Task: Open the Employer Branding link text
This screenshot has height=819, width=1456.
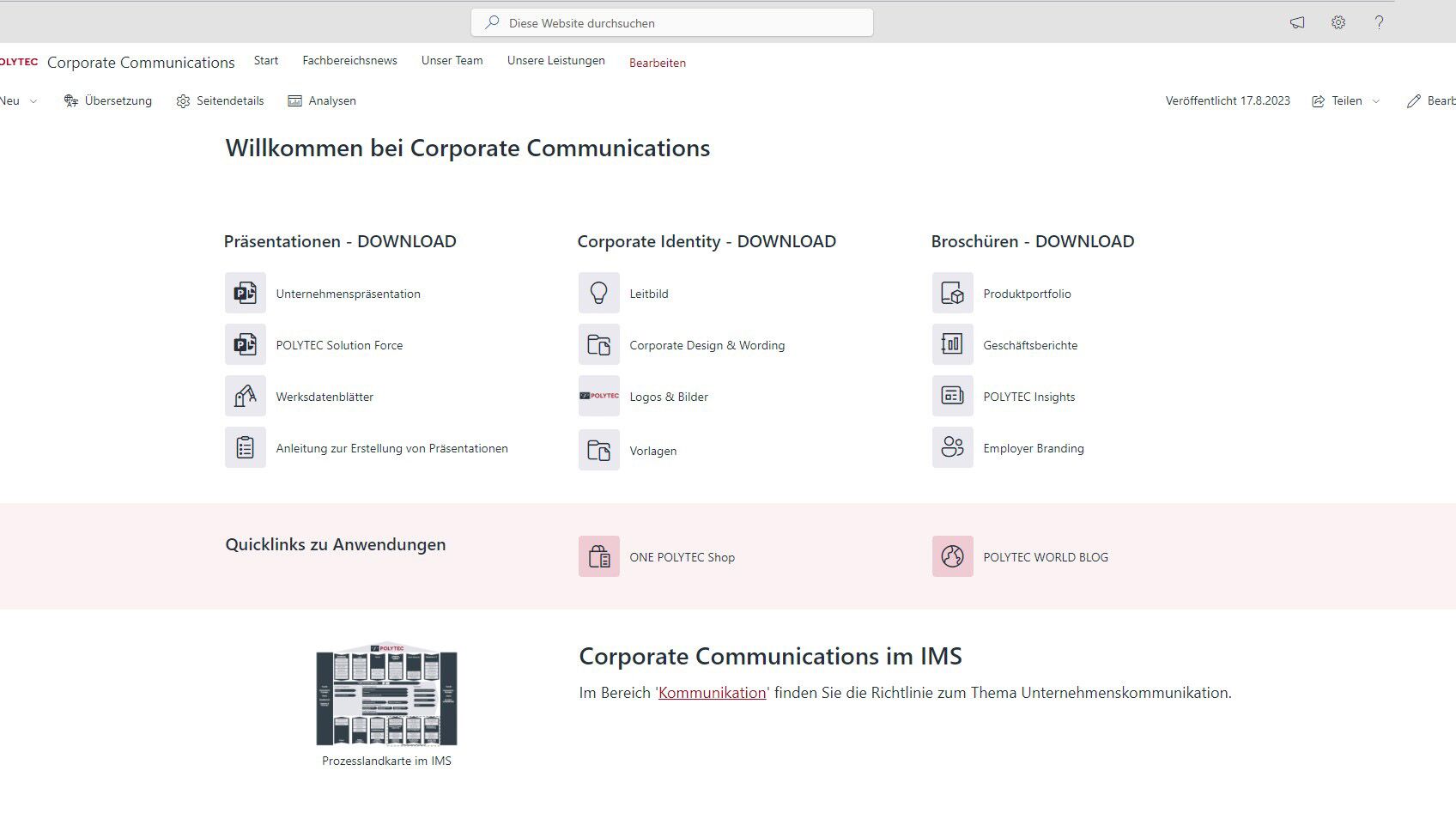Action: pyautogui.click(x=1034, y=448)
